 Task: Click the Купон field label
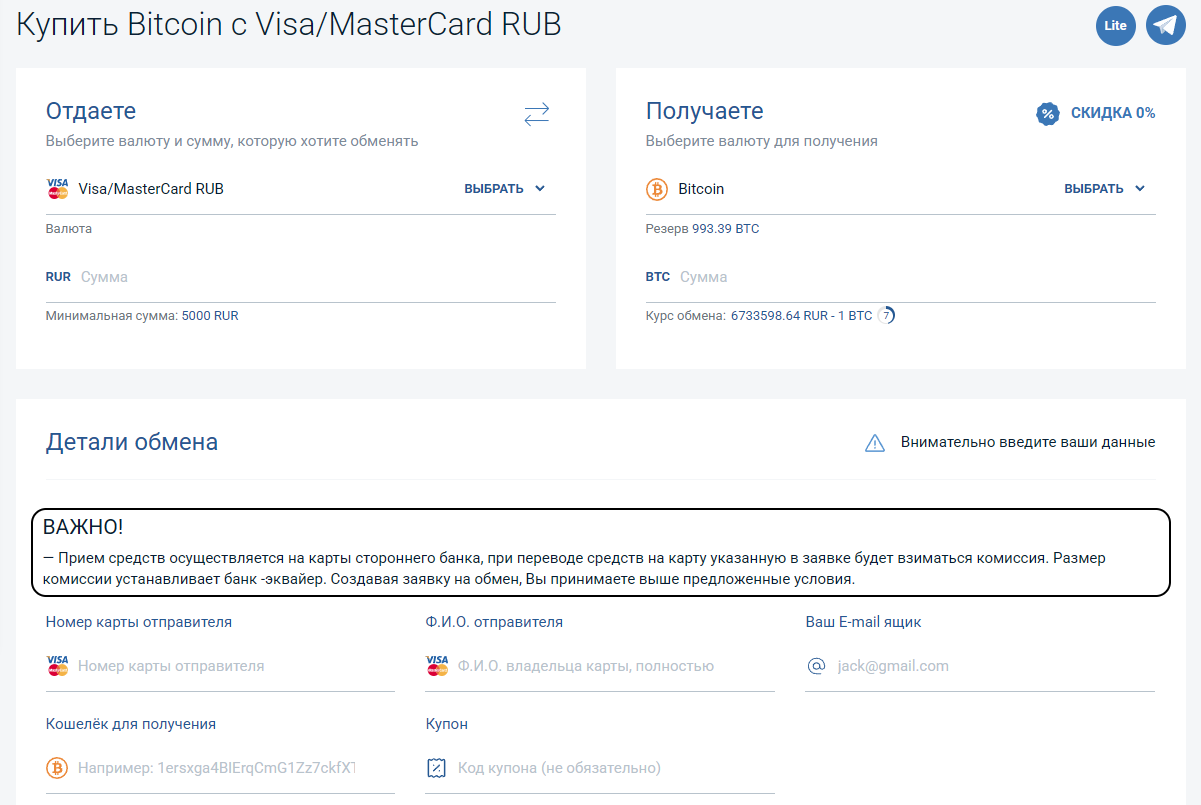pos(447,724)
